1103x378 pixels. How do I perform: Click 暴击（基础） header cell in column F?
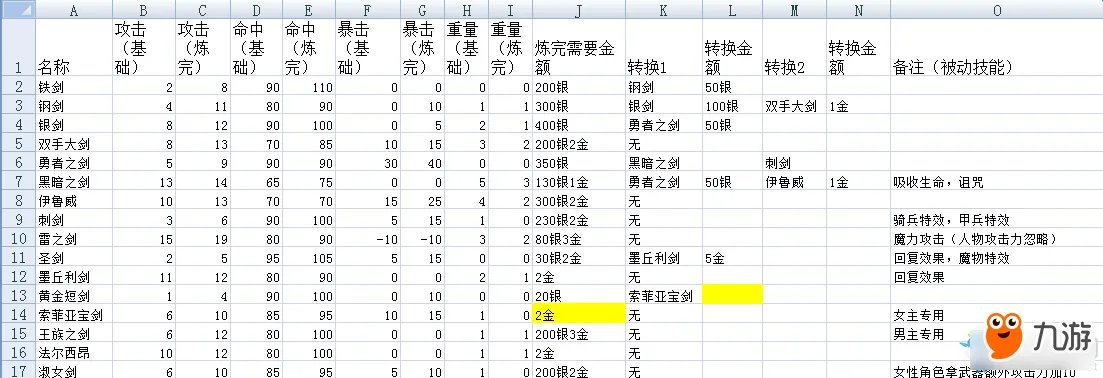(368, 47)
